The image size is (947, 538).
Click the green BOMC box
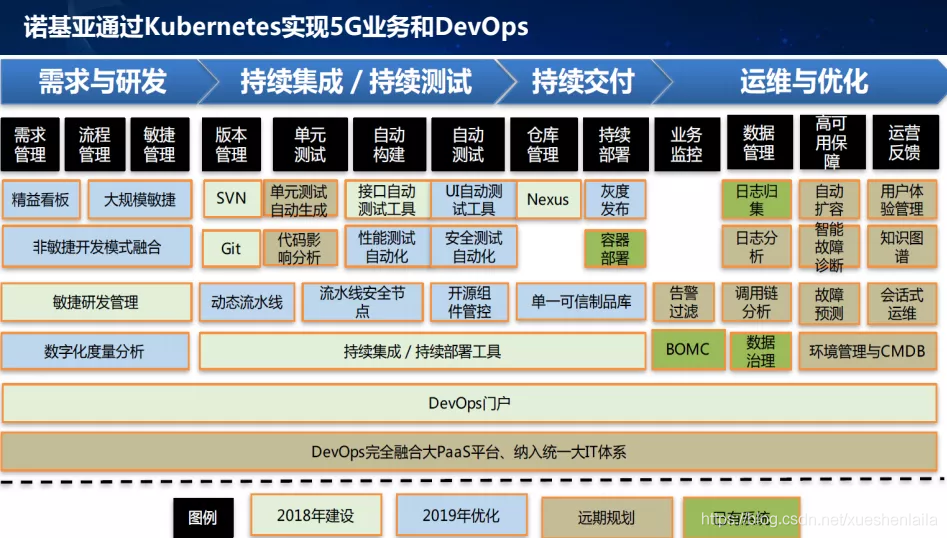(688, 349)
